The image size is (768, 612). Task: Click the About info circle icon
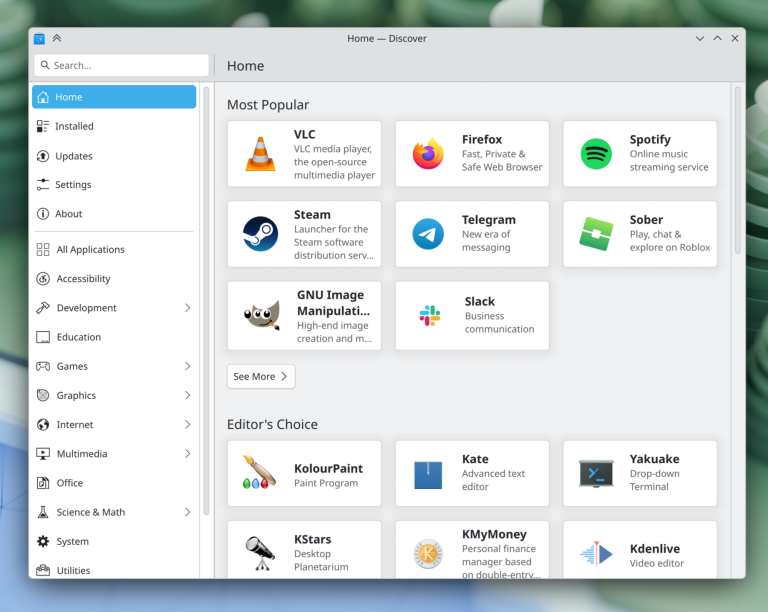pyautogui.click(x=43, y=214)
